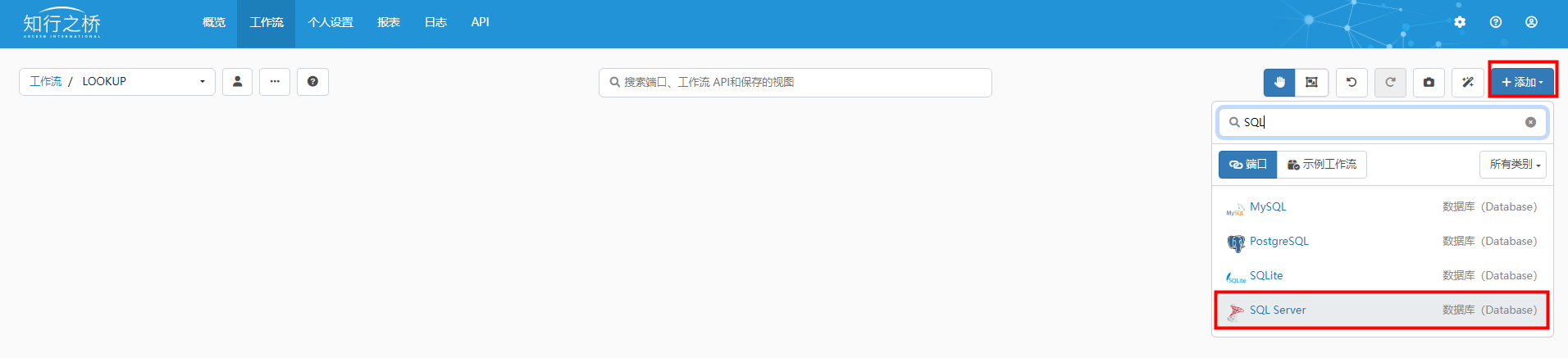
Task: Click the redo arrow button
Action: (1390, 82)
